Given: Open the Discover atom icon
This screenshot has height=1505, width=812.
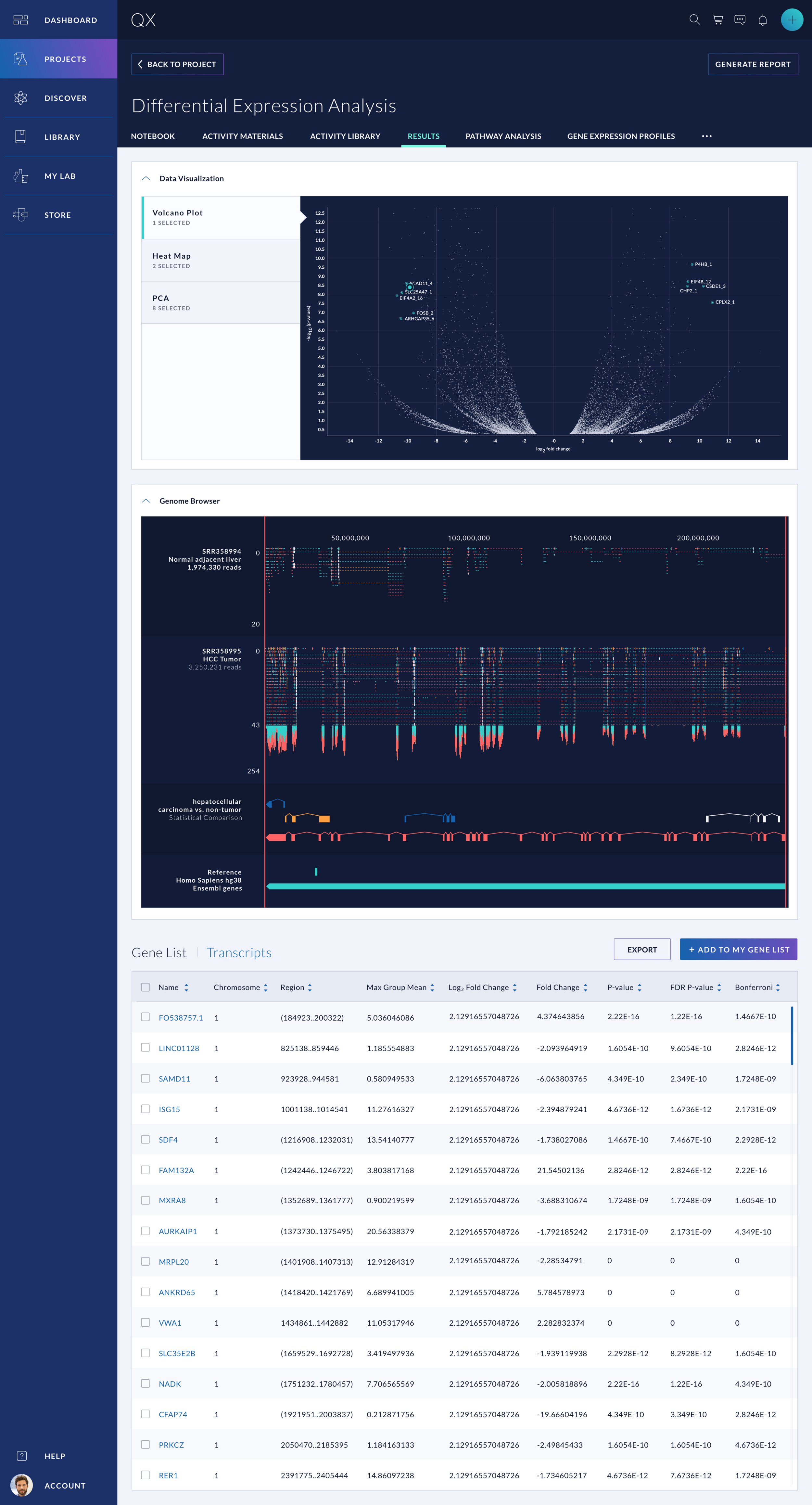Looking at the screenshot, I should click(x=21, y=98).
